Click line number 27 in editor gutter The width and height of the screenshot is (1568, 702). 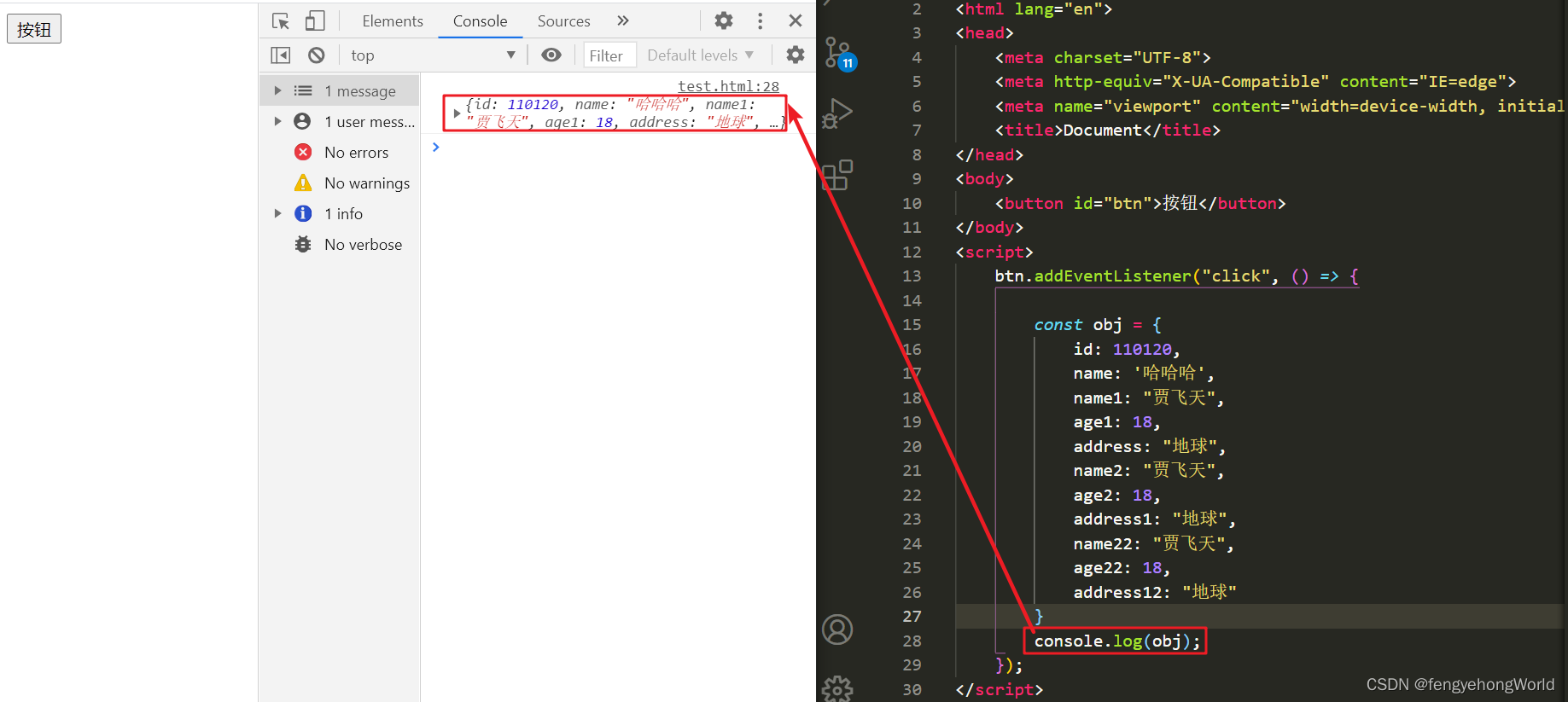coord(912,616)
